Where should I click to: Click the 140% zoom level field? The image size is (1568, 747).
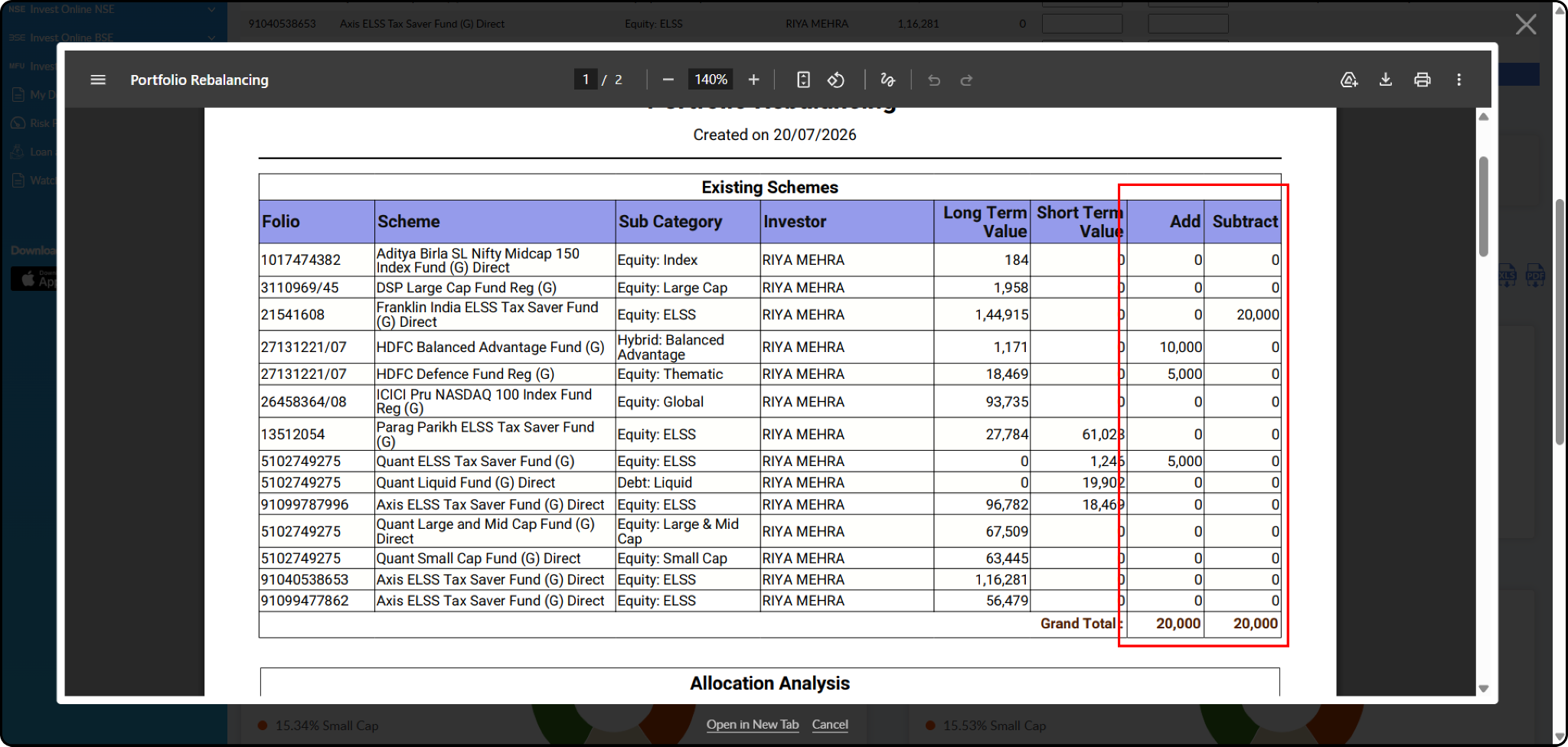(x=710, y=80)
